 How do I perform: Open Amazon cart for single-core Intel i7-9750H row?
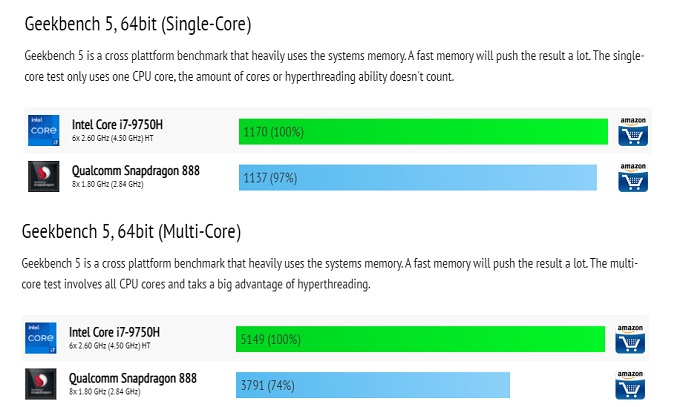(632, 131)
